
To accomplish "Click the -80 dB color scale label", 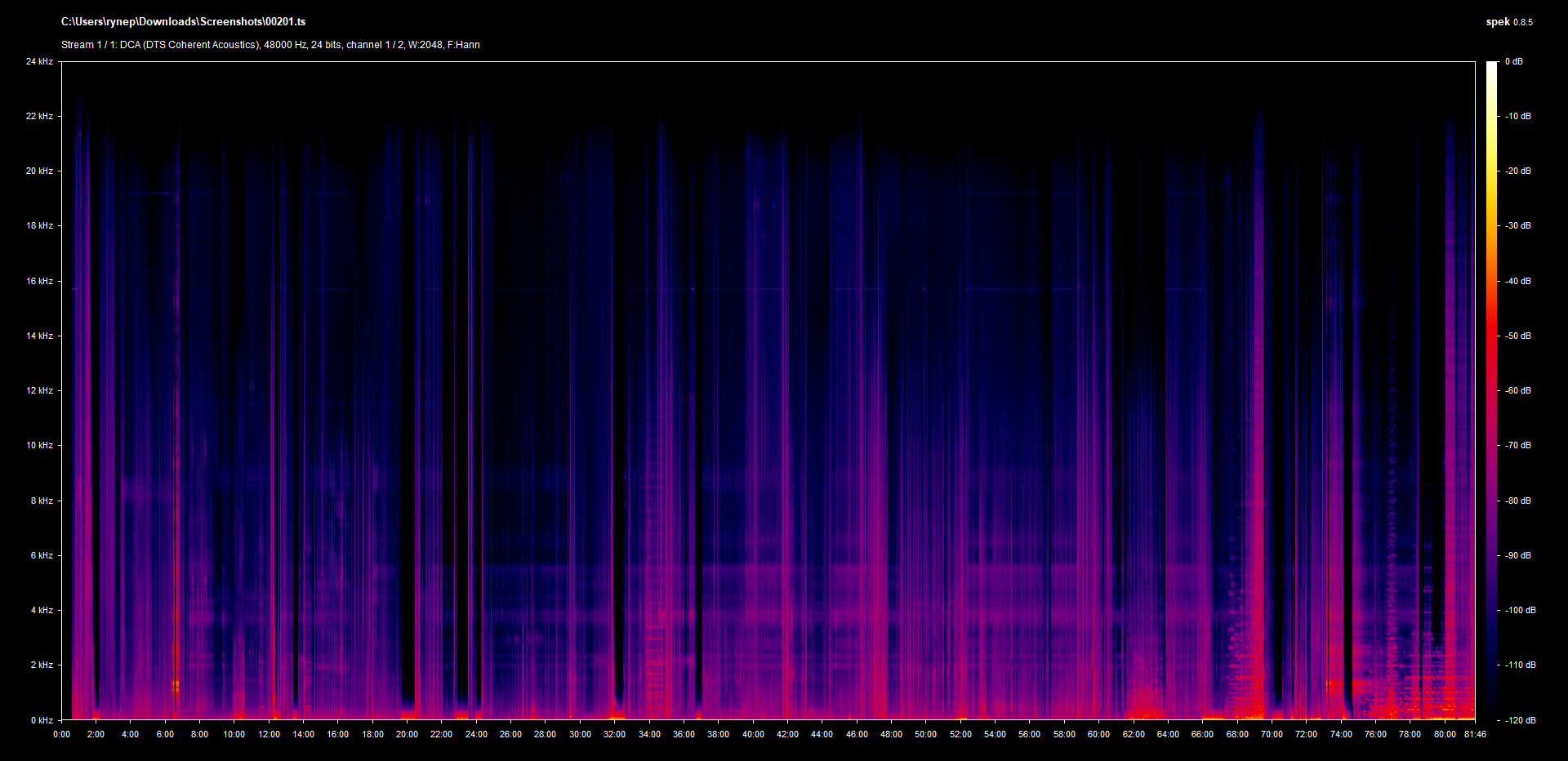I will coord(1518,501).
